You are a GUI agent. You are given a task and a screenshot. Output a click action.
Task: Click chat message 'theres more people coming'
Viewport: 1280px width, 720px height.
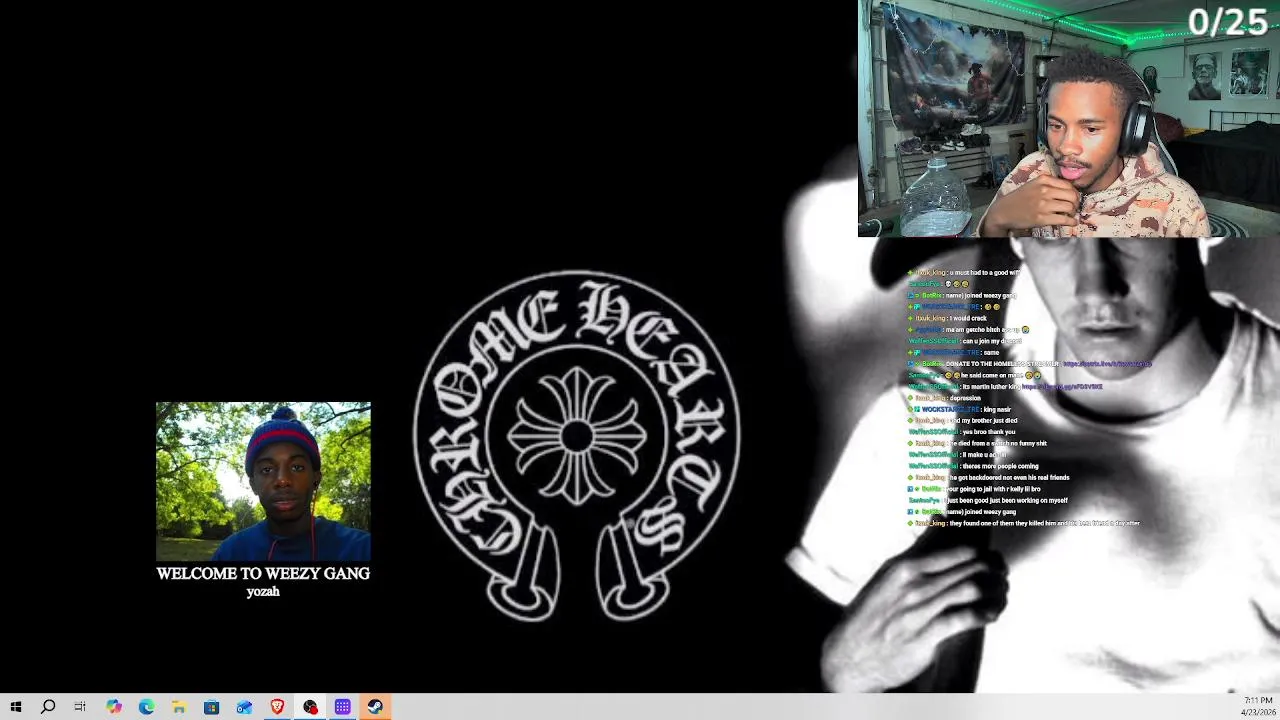coord(1000,466)
